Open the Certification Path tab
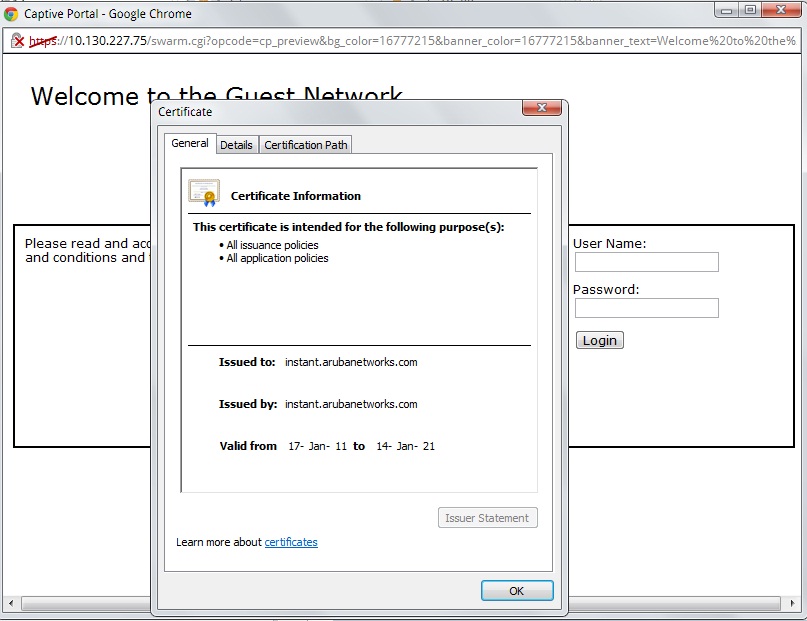Image resolution: width=807 pixels, height=621 pixels. click(x=306, y=145)
